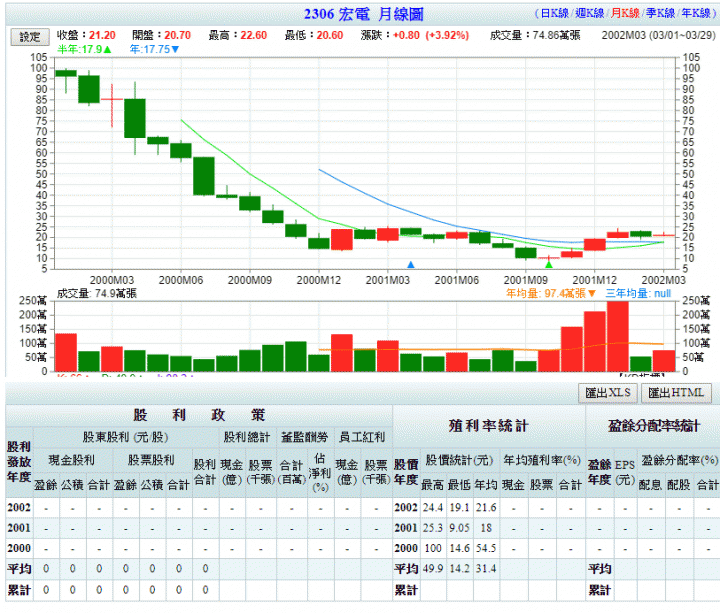Click the big green candlestick near 2000M06
This screenshot has height=613, width=720.
[x=204, y=176]
